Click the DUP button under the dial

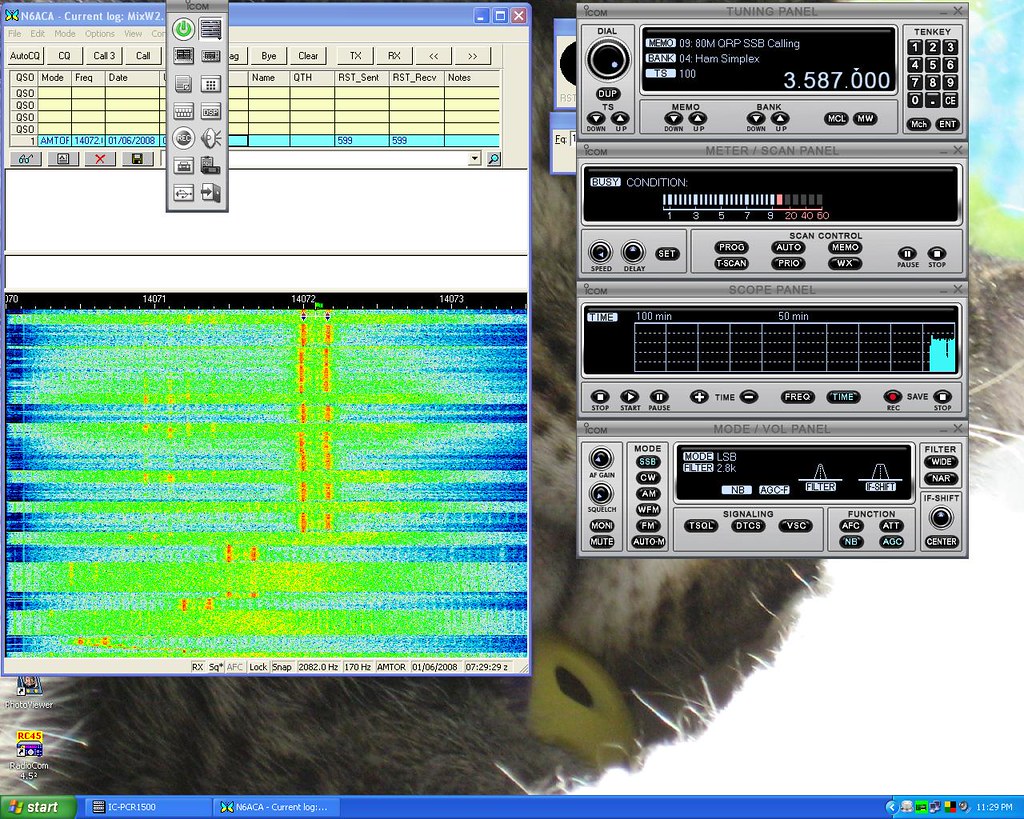point(607,93)
